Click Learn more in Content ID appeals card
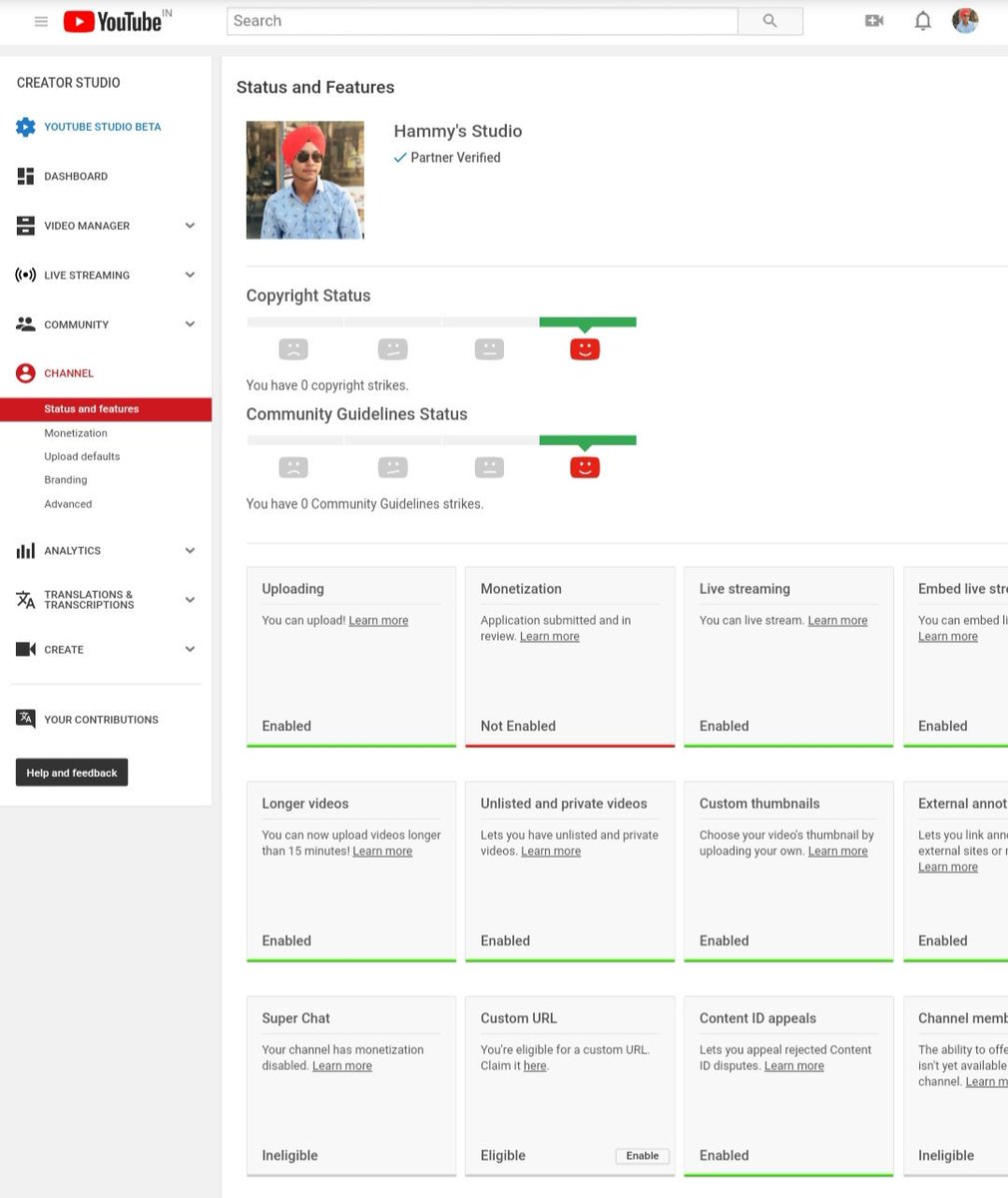The image size is (1008, 1198). (x=794, y=1066)
